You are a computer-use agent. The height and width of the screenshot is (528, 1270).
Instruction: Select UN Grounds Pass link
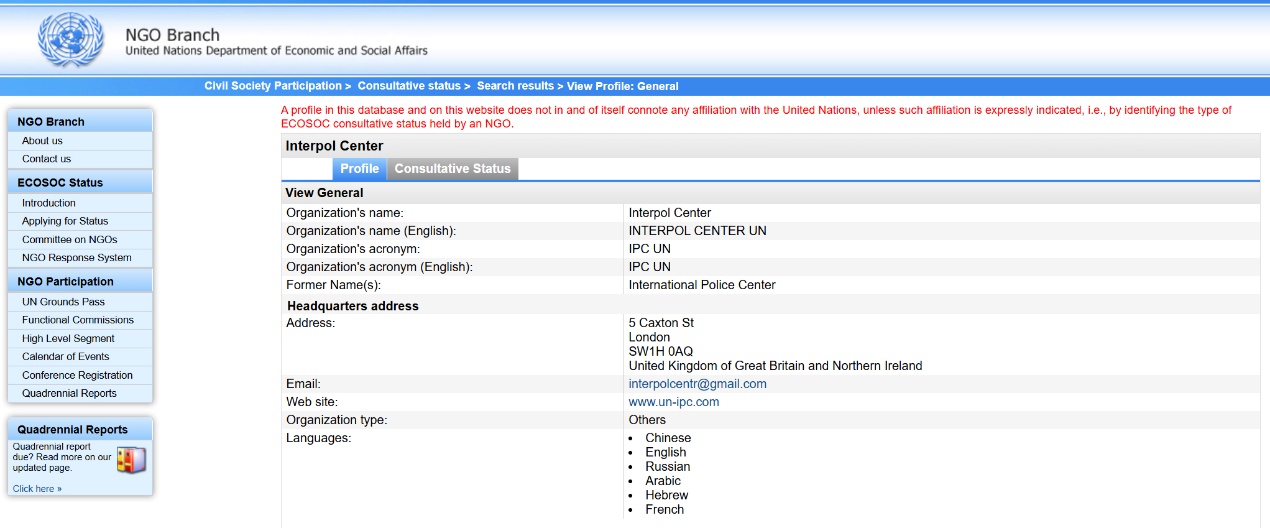(x=63, y=302)
